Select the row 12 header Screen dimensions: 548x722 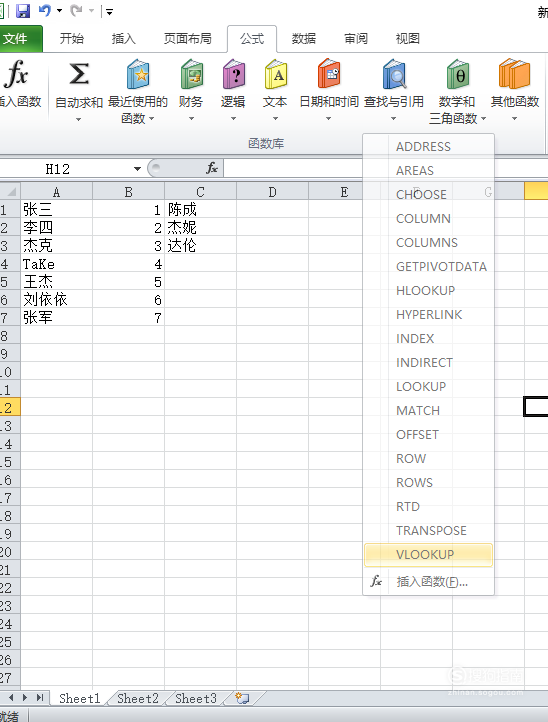(10, 408)
